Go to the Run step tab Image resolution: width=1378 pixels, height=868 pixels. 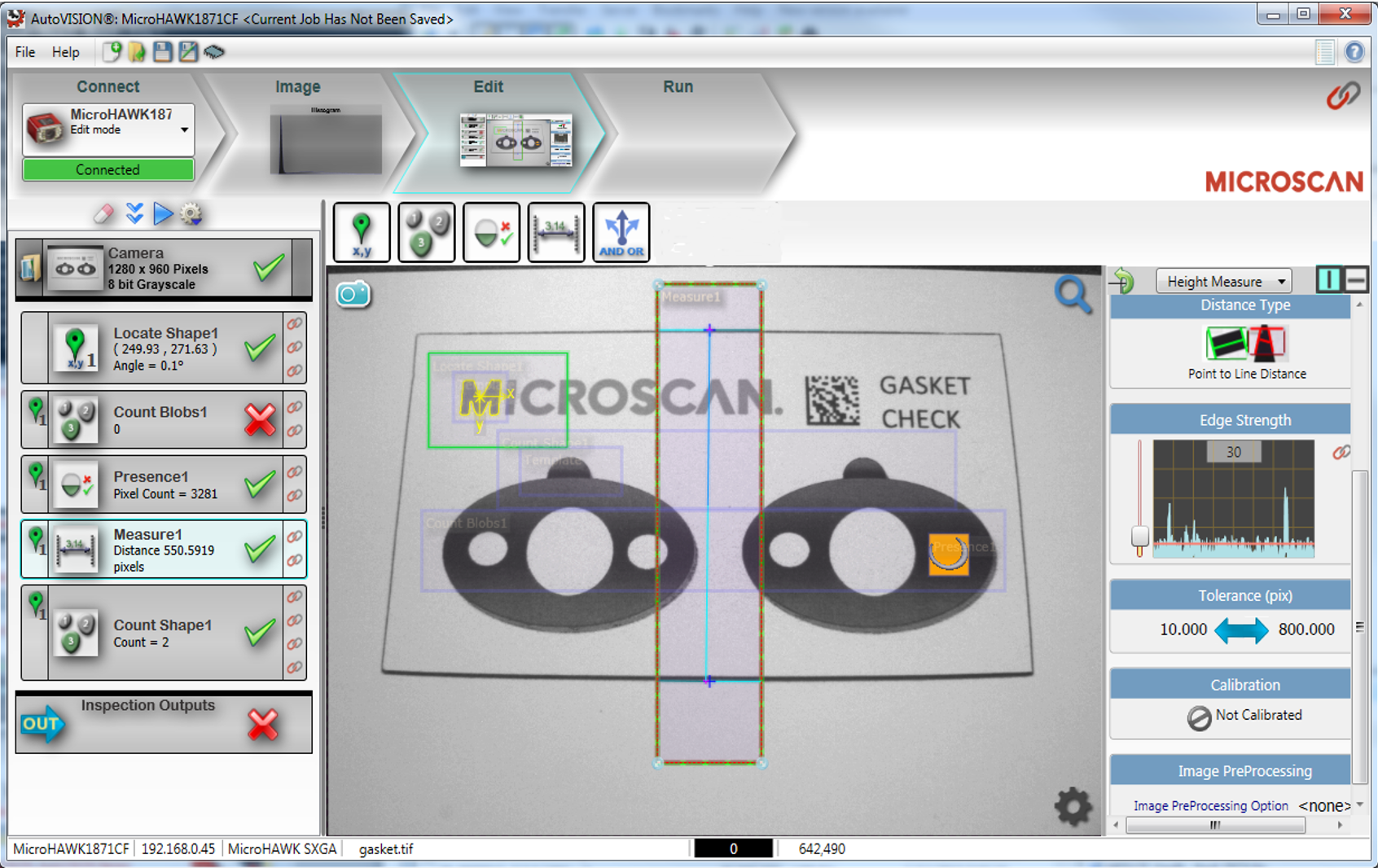(678, 86)
